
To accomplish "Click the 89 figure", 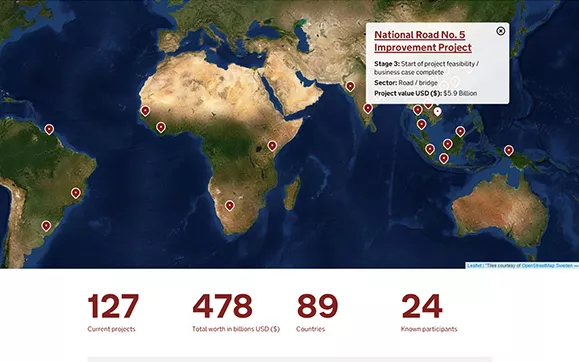I will [318, 306].
